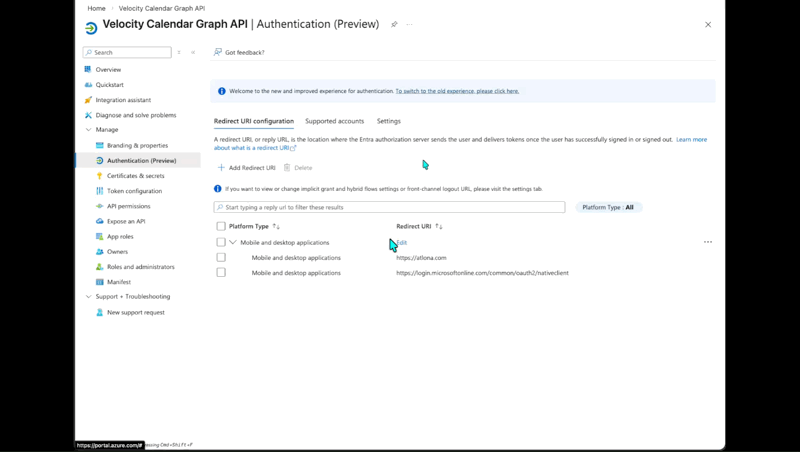The image size is (800, 452).
Task: Collapse the Support + Troubleshooting section chevron
Action: 88,296
